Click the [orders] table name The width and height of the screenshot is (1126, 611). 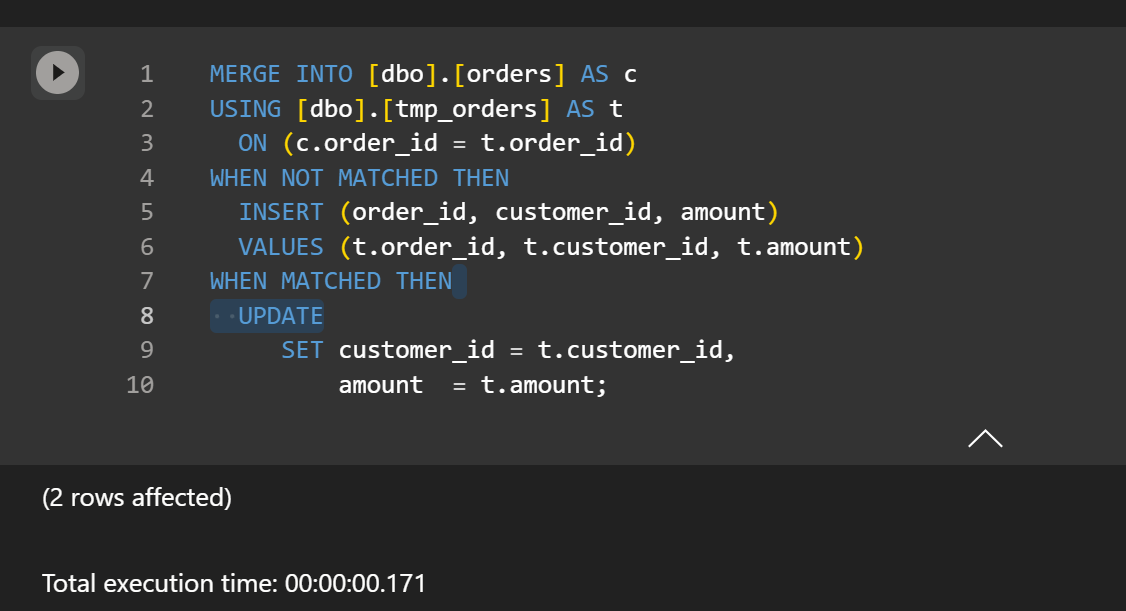[509, 74]
